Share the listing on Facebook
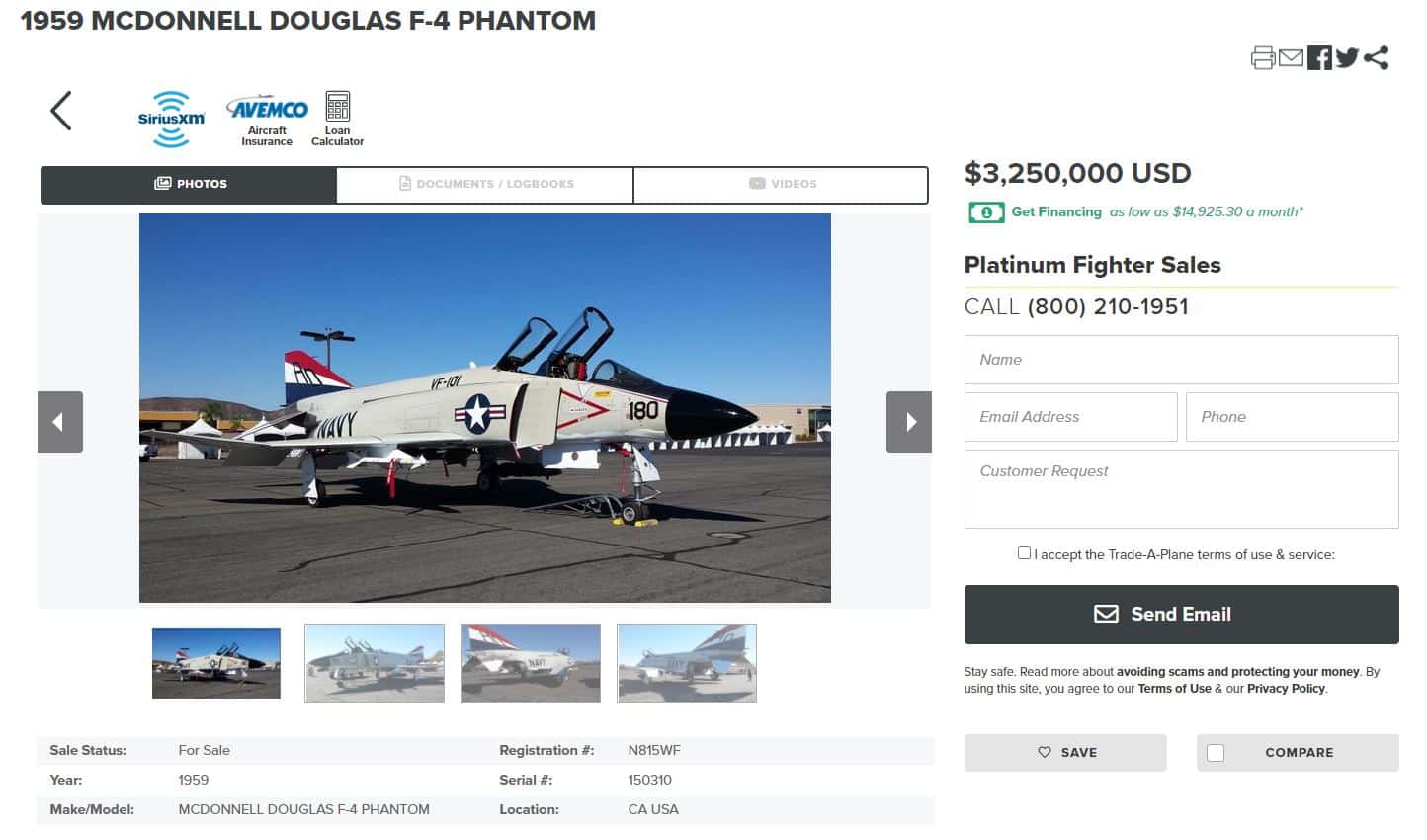 (x=1319, y=57)
